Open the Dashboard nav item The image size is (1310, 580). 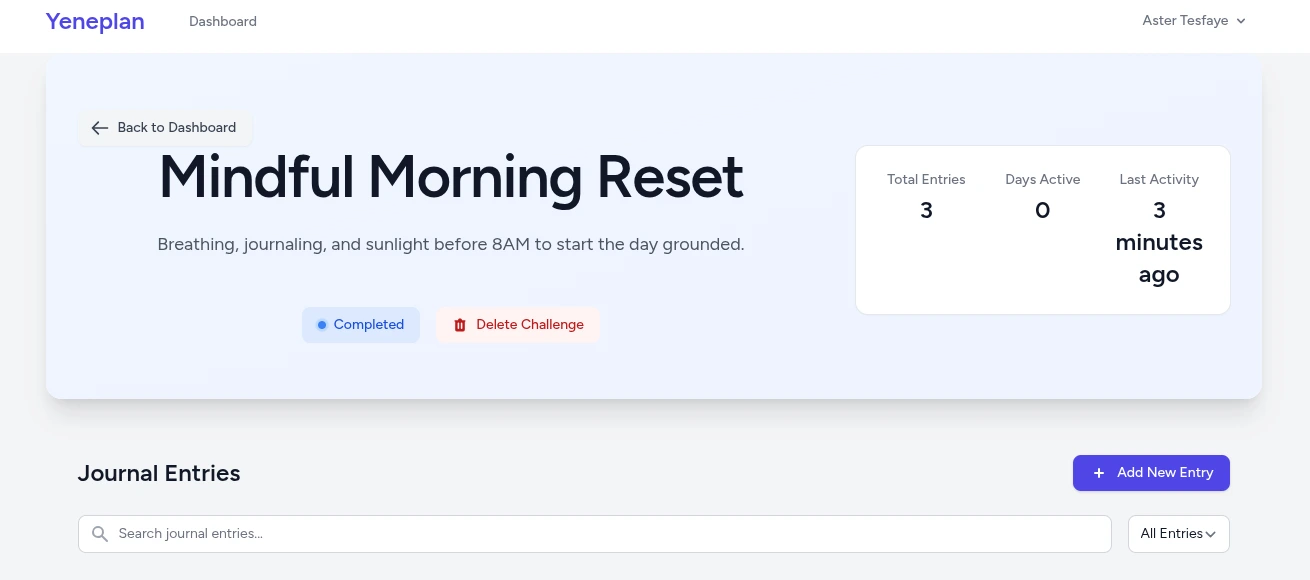pos(223,21)
